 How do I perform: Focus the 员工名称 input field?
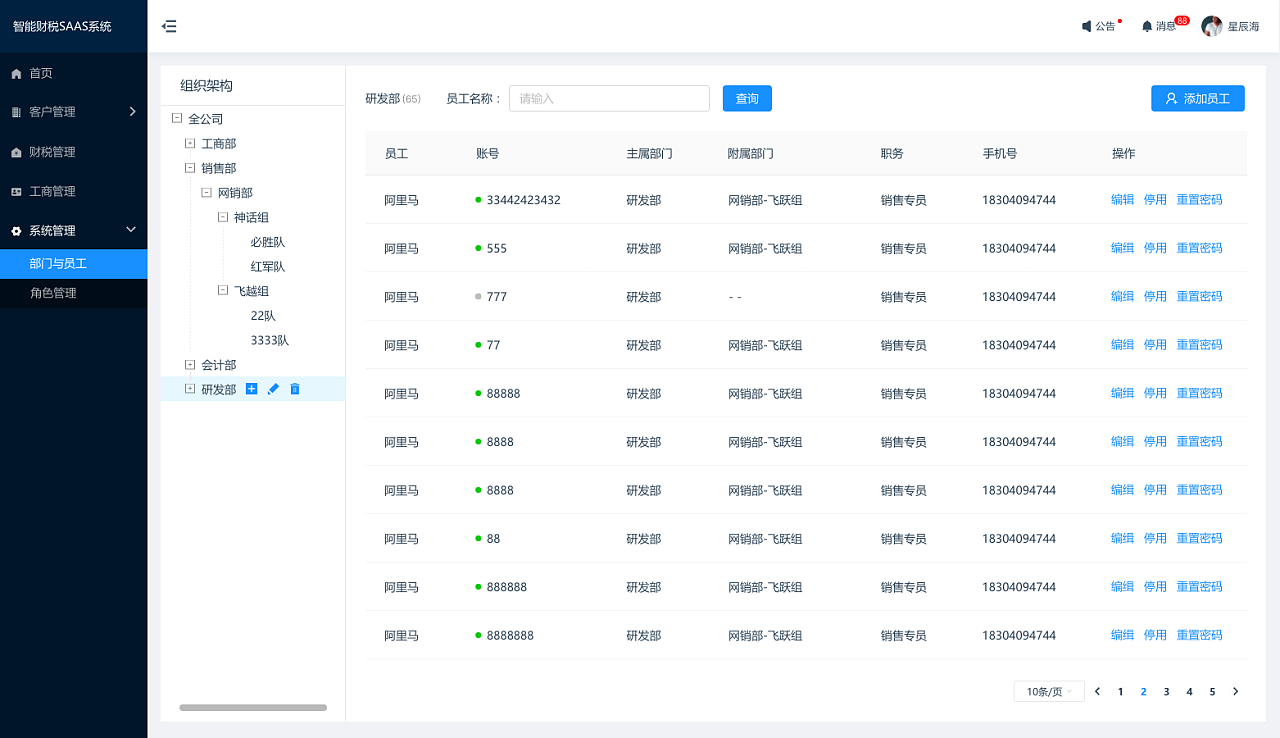[x=609, y=98]
